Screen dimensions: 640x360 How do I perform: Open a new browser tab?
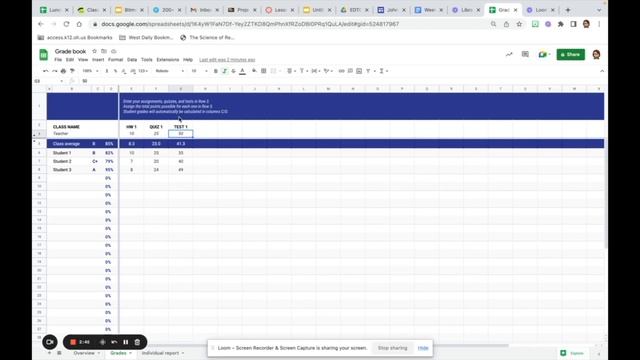click(x=568, y=10)
